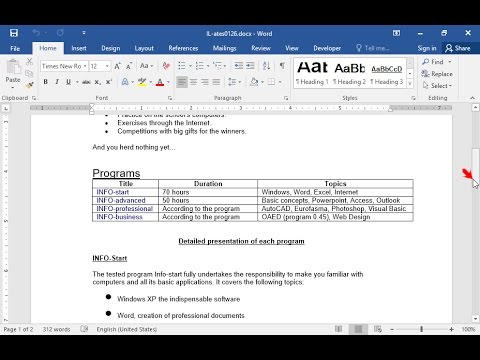Open the font size 12 dropdown

100,66
